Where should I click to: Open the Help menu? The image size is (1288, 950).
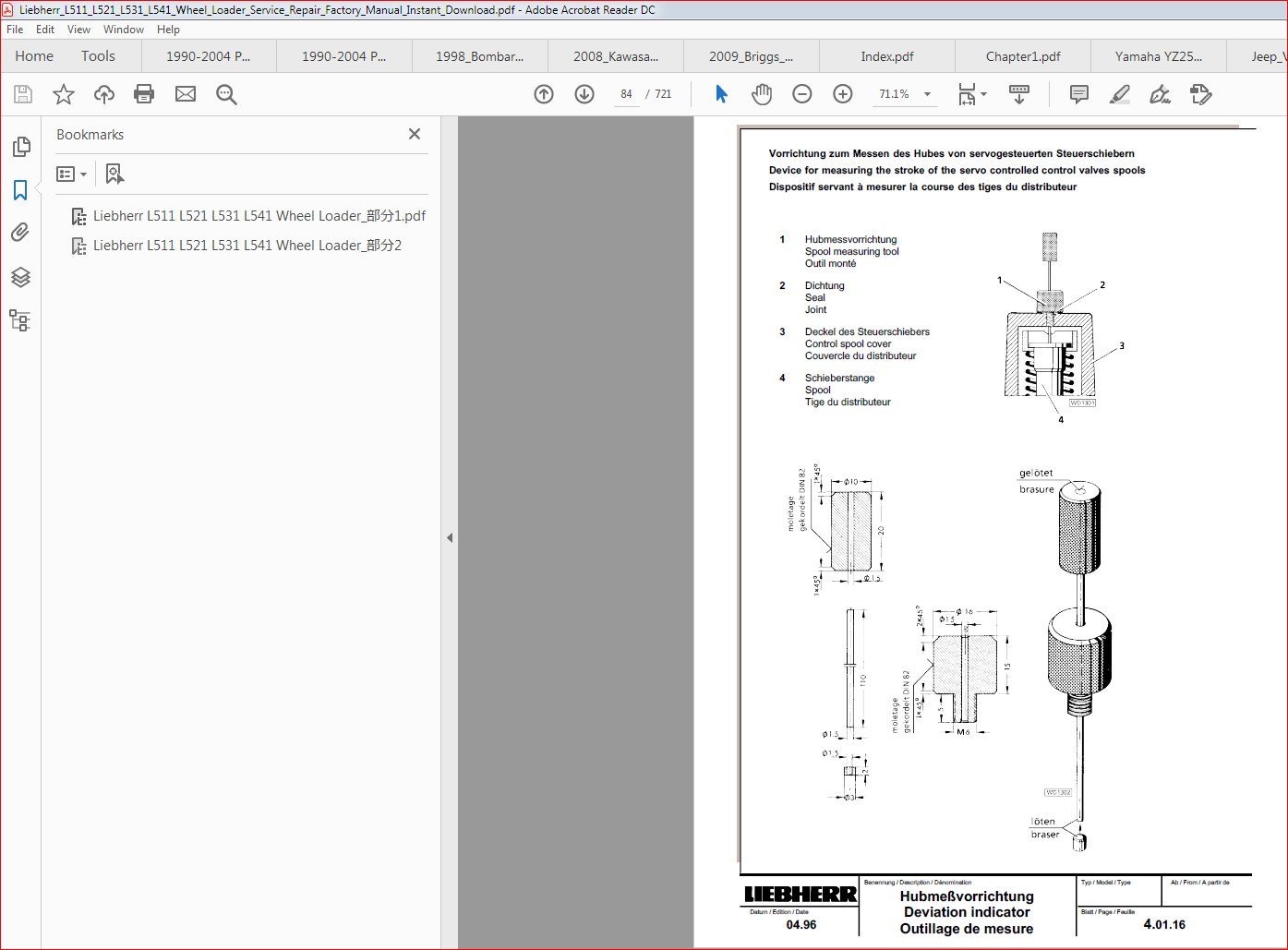pos(168,30)
